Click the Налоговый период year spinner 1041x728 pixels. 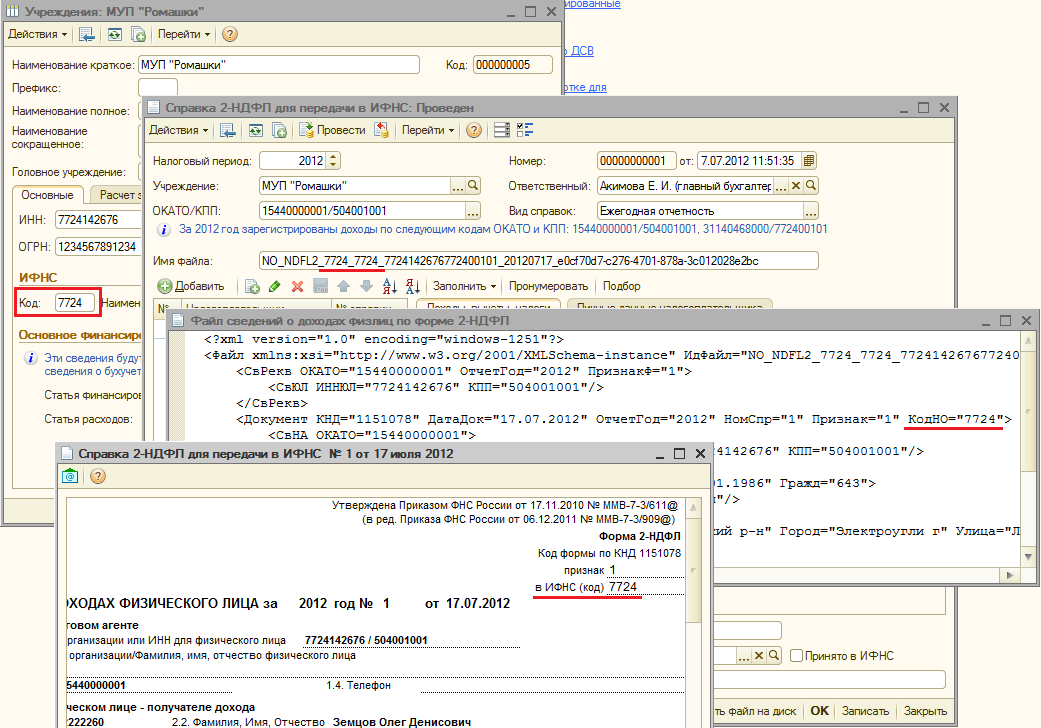pyautogui.click(x=333, y=160)
